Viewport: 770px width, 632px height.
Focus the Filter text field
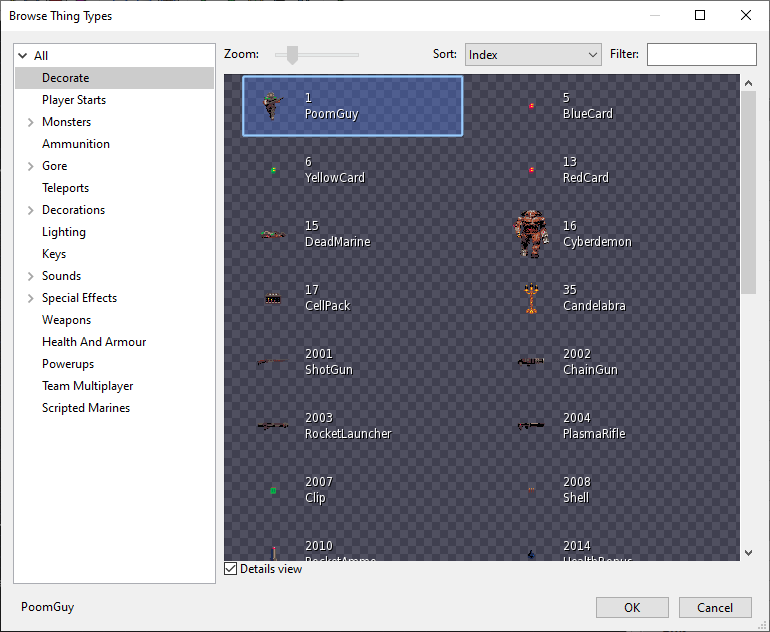(x=702, y=55)
